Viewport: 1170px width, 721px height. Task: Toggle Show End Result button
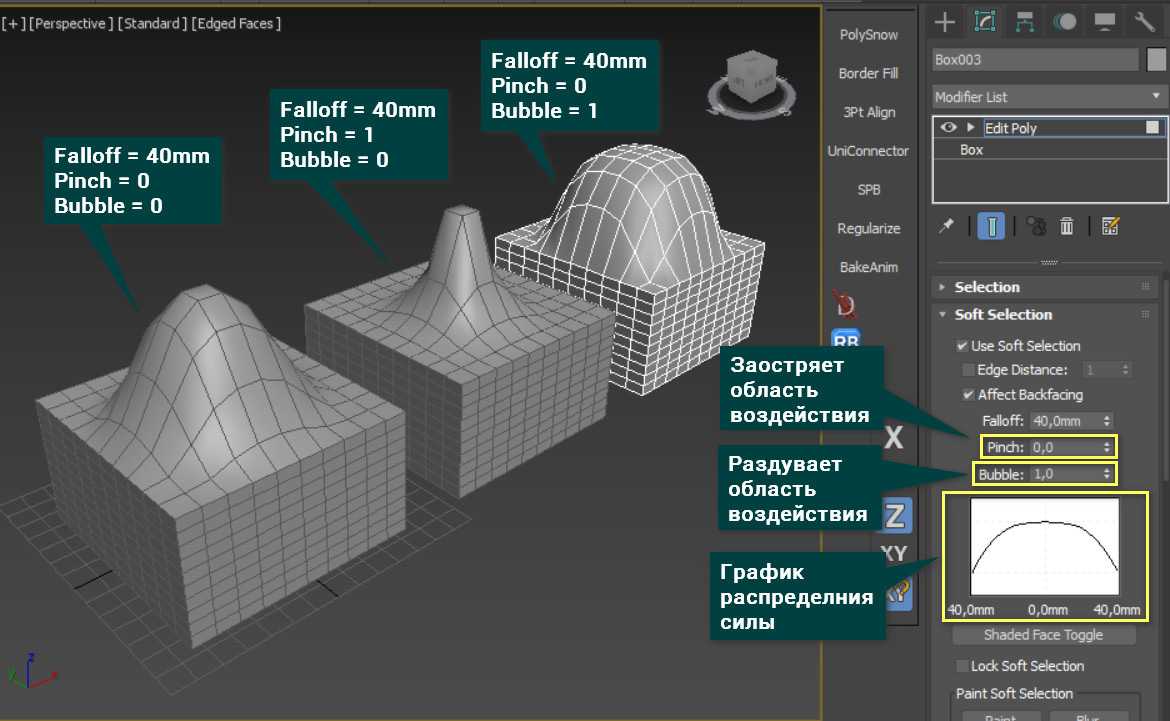pyautogui.click(x=991, y=226)
